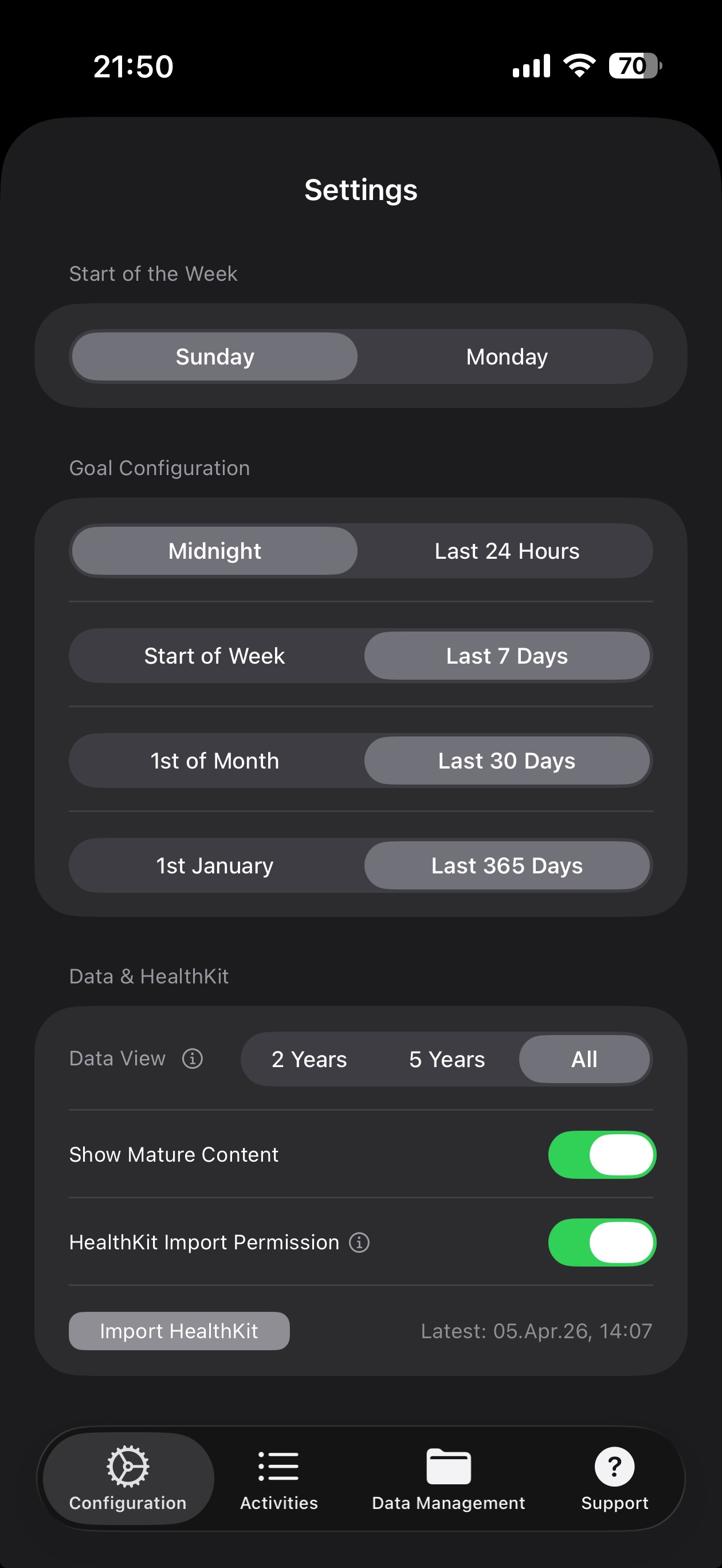Open the Activities list icon

tap(279, 1466)
